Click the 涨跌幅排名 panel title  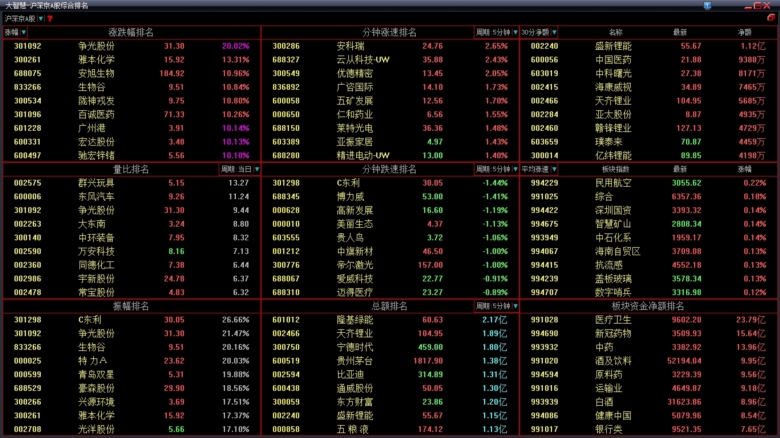(x=131, y=32)
